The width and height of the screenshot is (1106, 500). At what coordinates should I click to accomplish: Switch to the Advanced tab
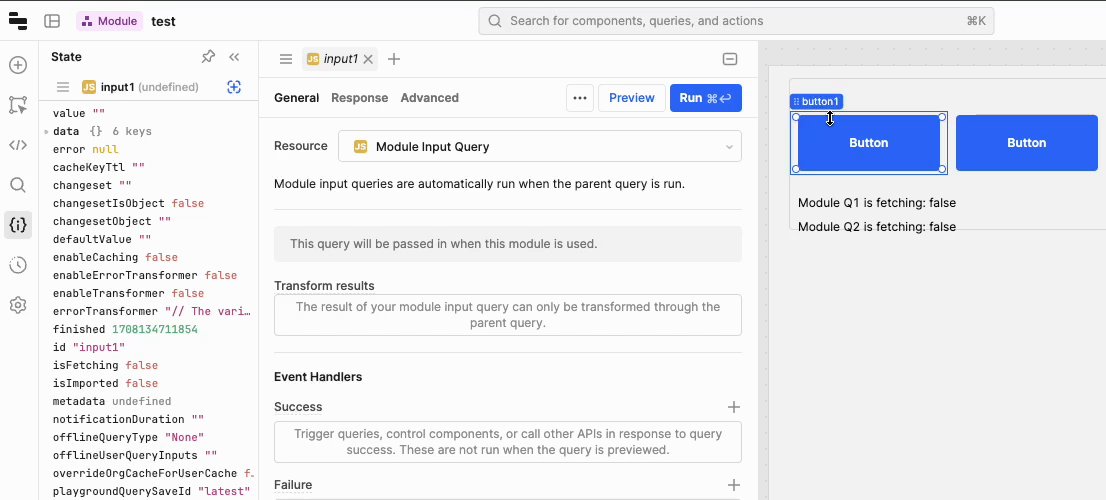click(429, 98)
